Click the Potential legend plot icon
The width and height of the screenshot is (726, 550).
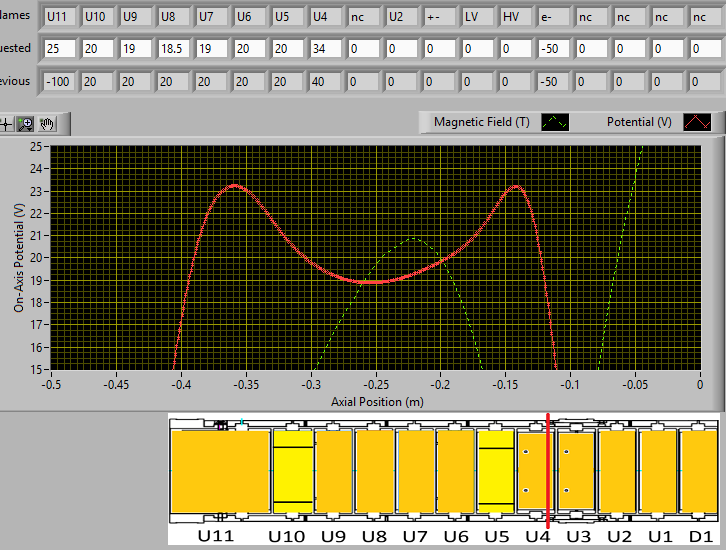point(697,122)
